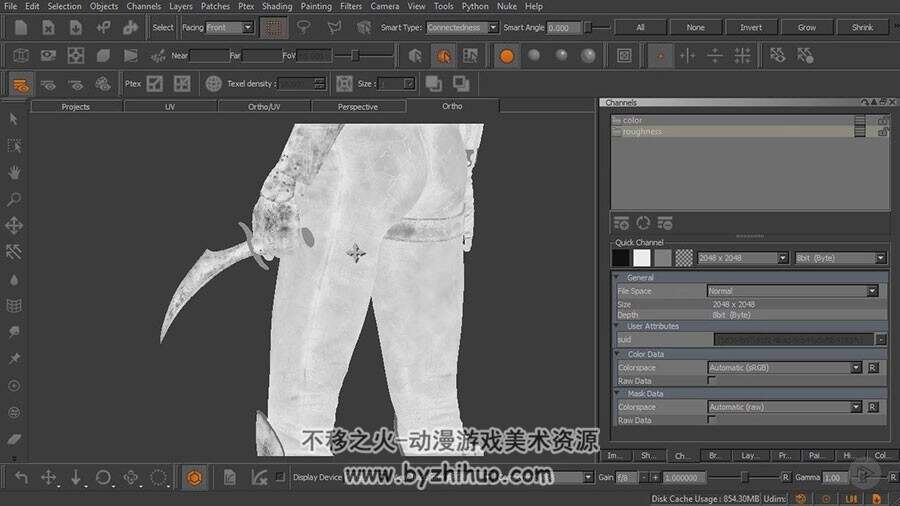Click the white Quick Channel color swatch
900x506 pixels.
click(642, 258)
